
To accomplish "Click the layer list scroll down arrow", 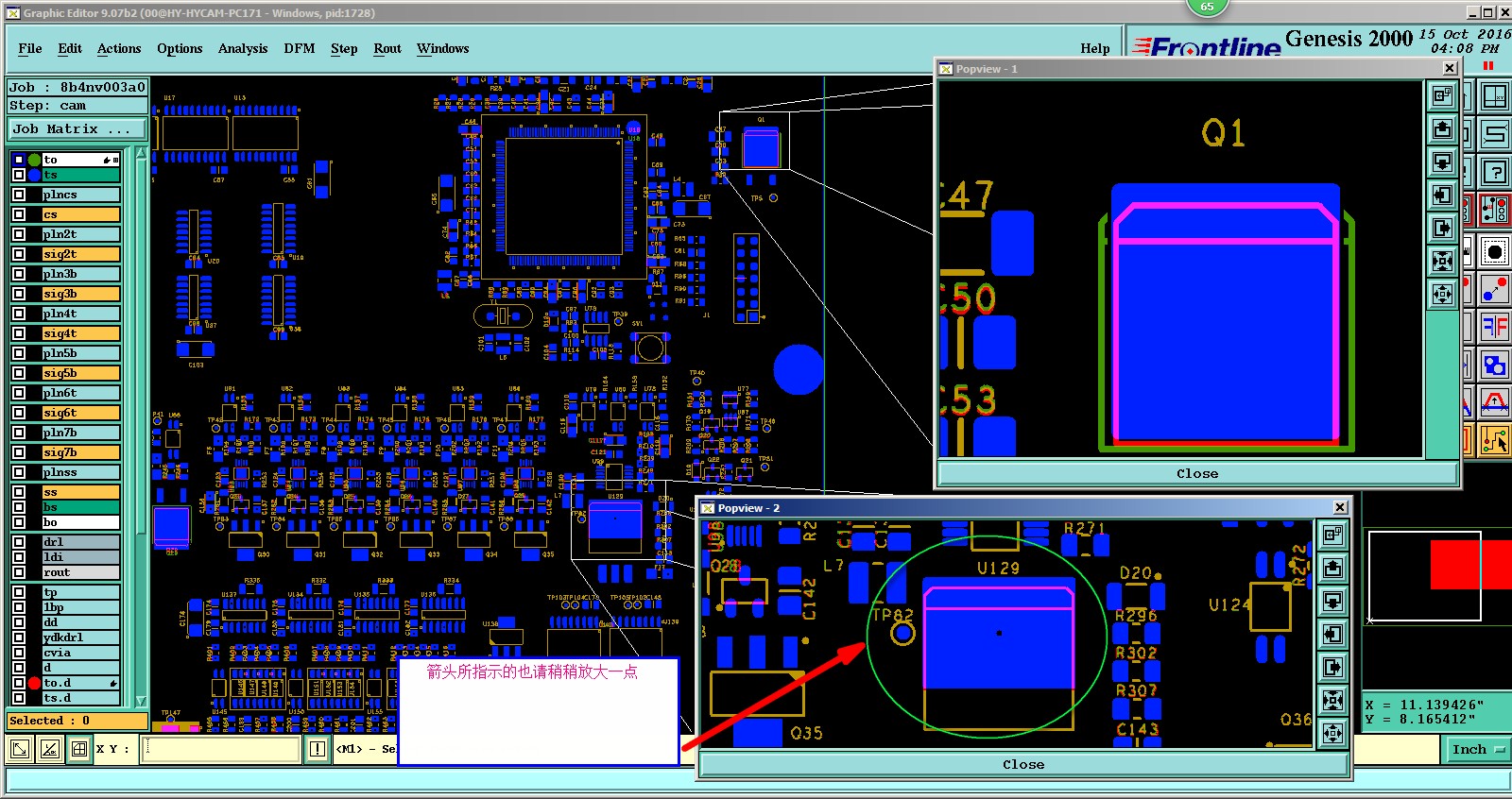I will click(141, 701).
